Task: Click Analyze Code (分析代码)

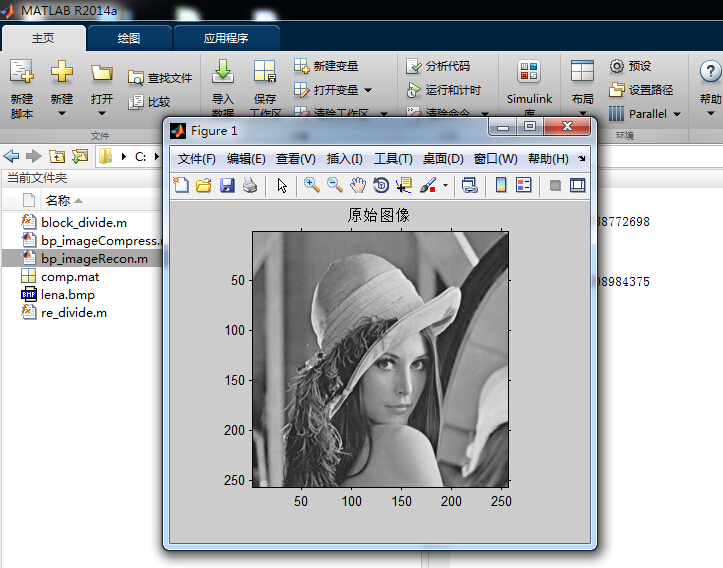Action: (x=438, y=66)
